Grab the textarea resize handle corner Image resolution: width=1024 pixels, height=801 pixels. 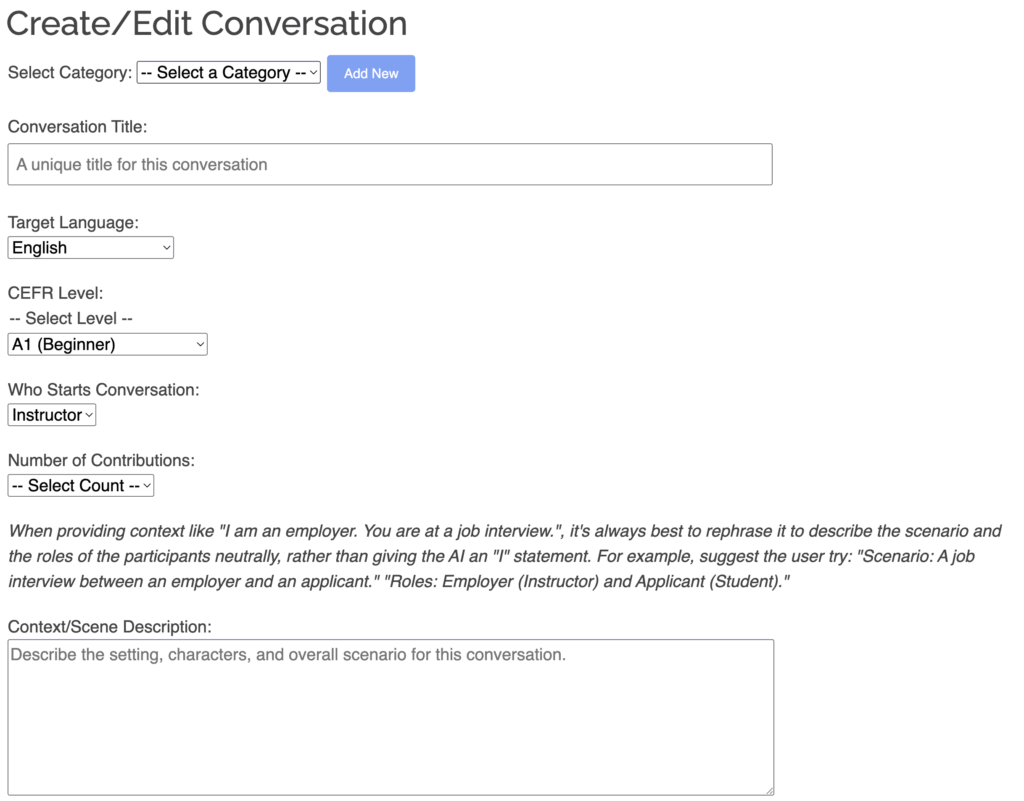(x=769, y=791)
